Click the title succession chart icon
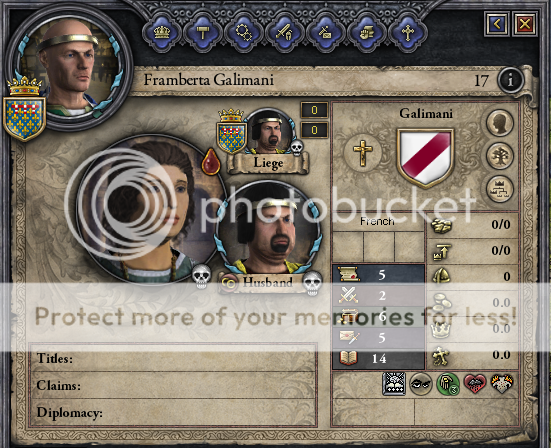The image size is (551, 448). coord(499,189)
